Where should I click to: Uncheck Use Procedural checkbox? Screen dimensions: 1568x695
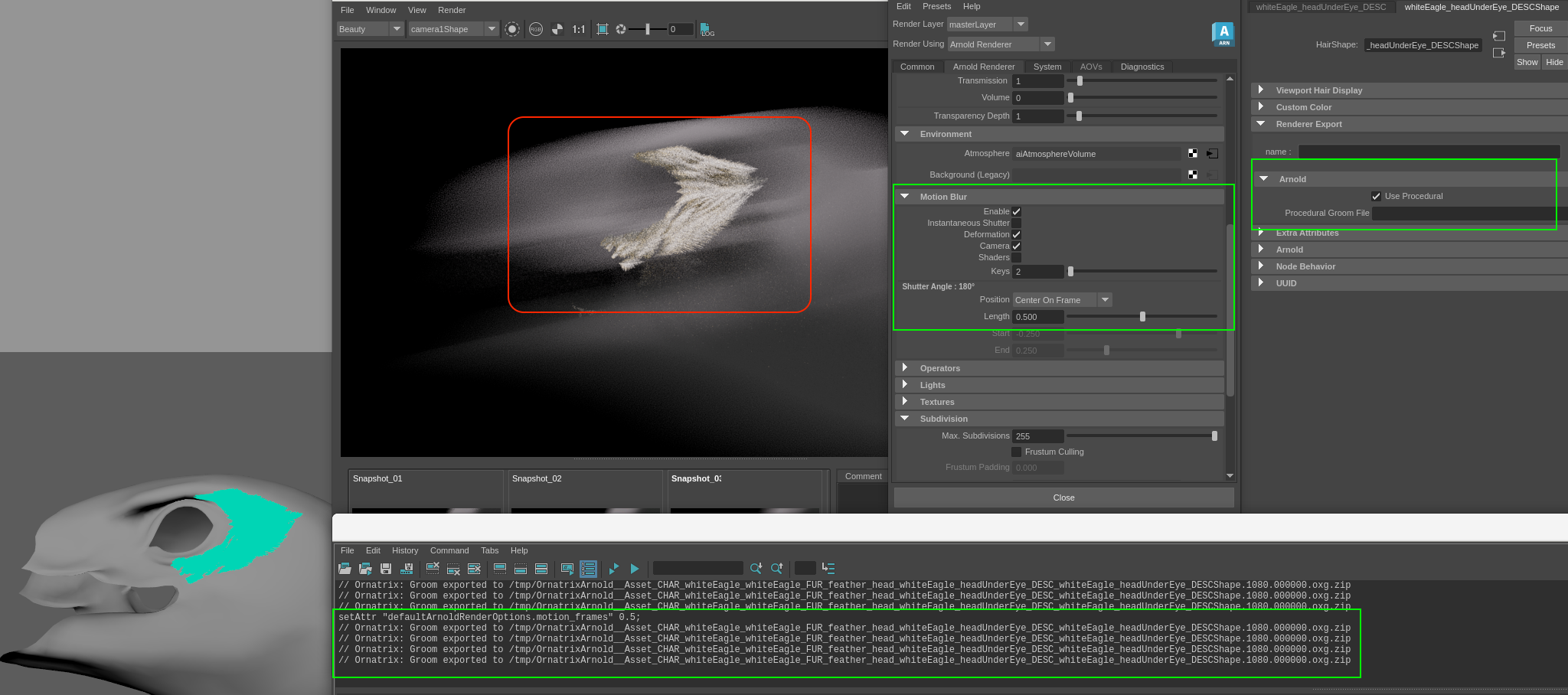pos(1376,197)
